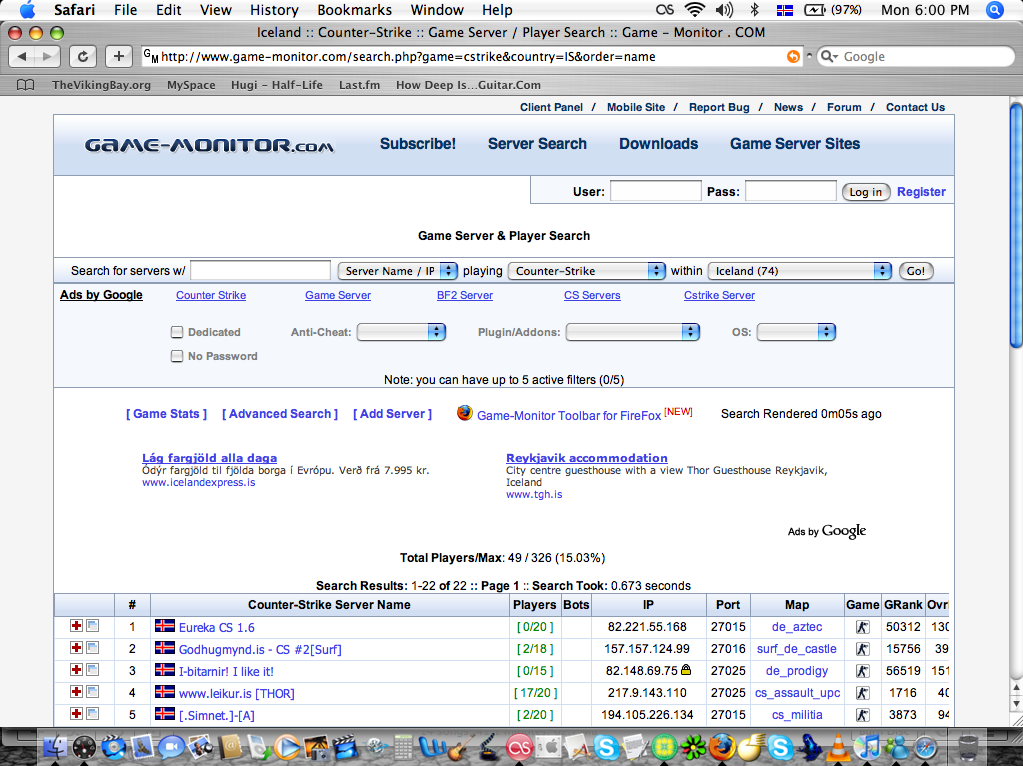Add bookmark using the plus button

coord(119,56)
